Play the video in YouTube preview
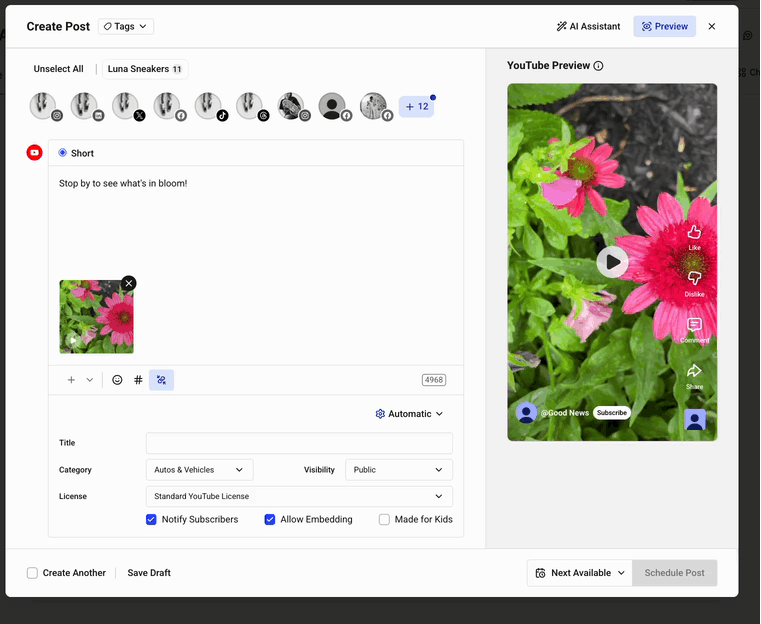This screenshot has width=761, height=624. tap(612, 262)
